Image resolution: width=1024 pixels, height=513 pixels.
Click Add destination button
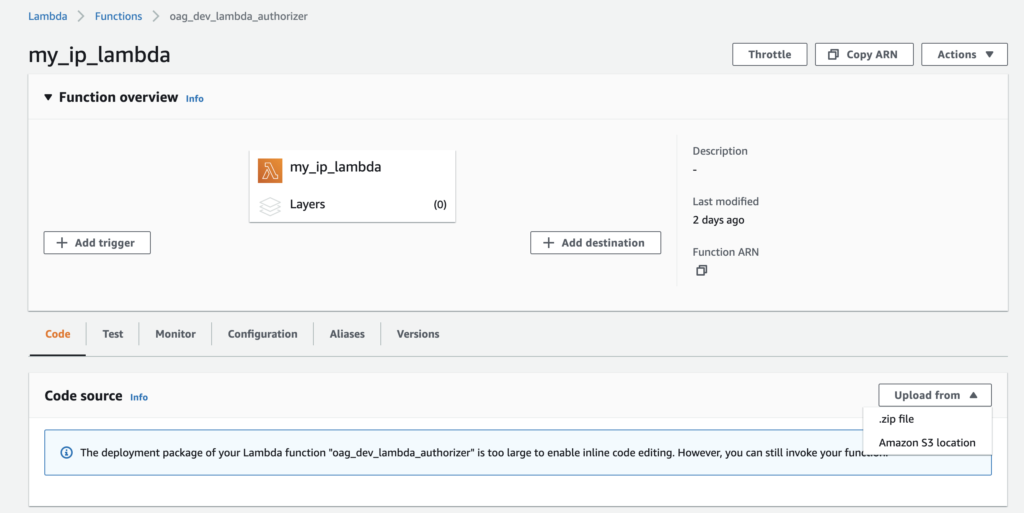click(x=595, y=243)
